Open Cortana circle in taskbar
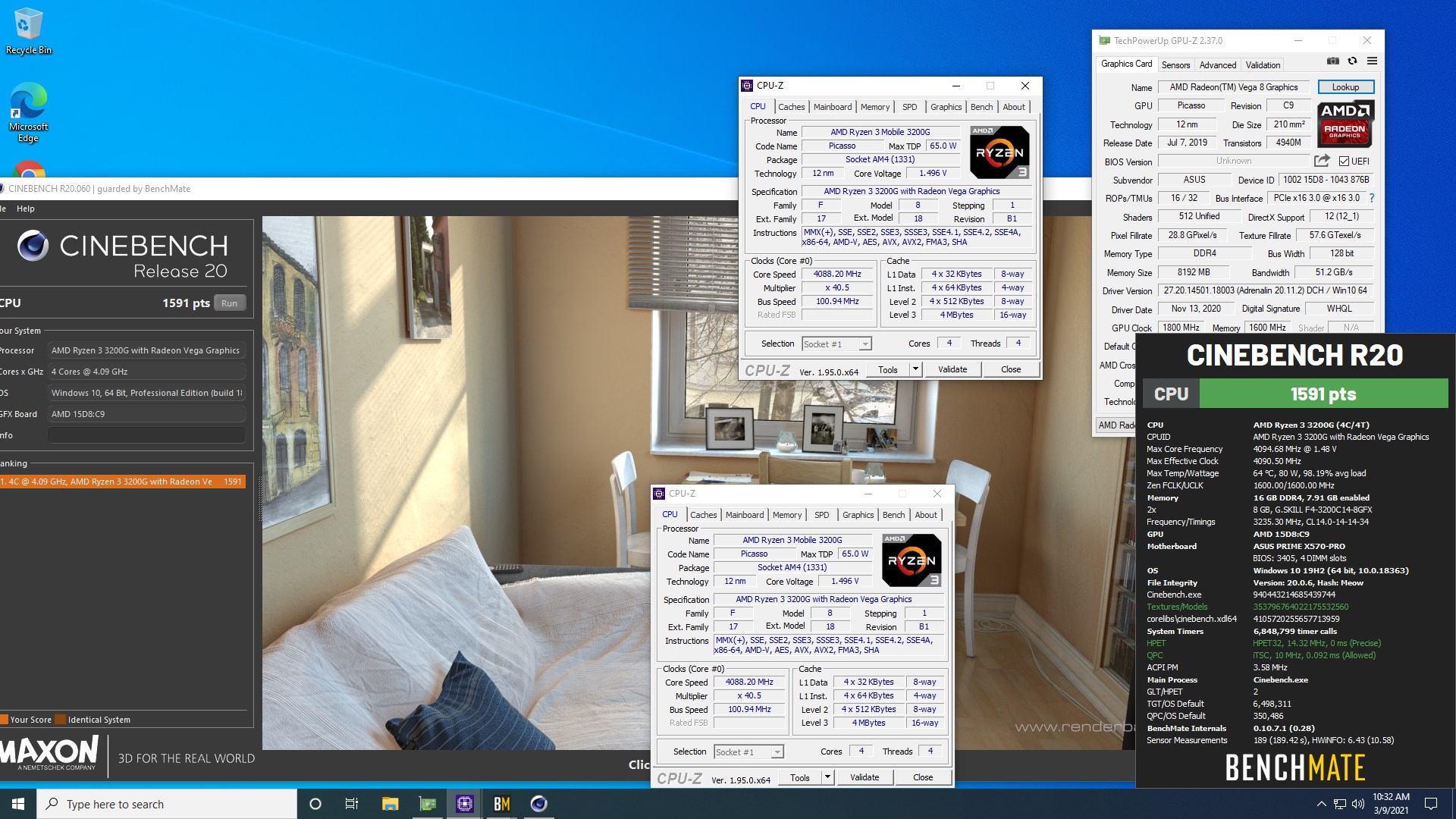 click(315, 804)
